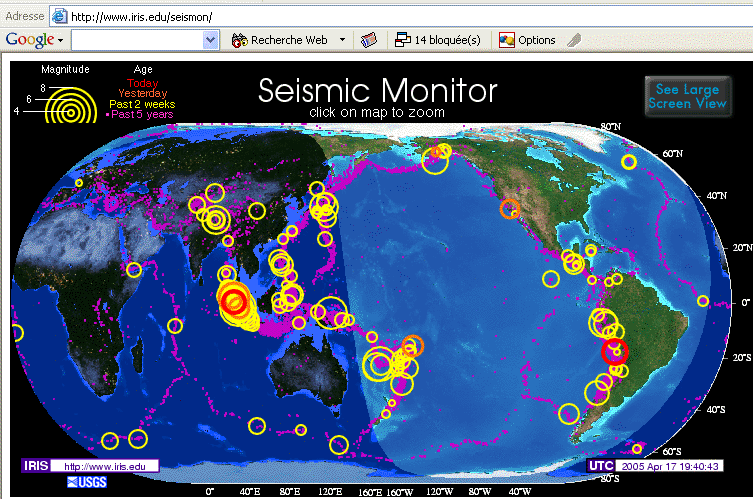753x499 pixels.
Task: Open the Recherche Web dropdown arrow
Action: [x=342, y=40]
